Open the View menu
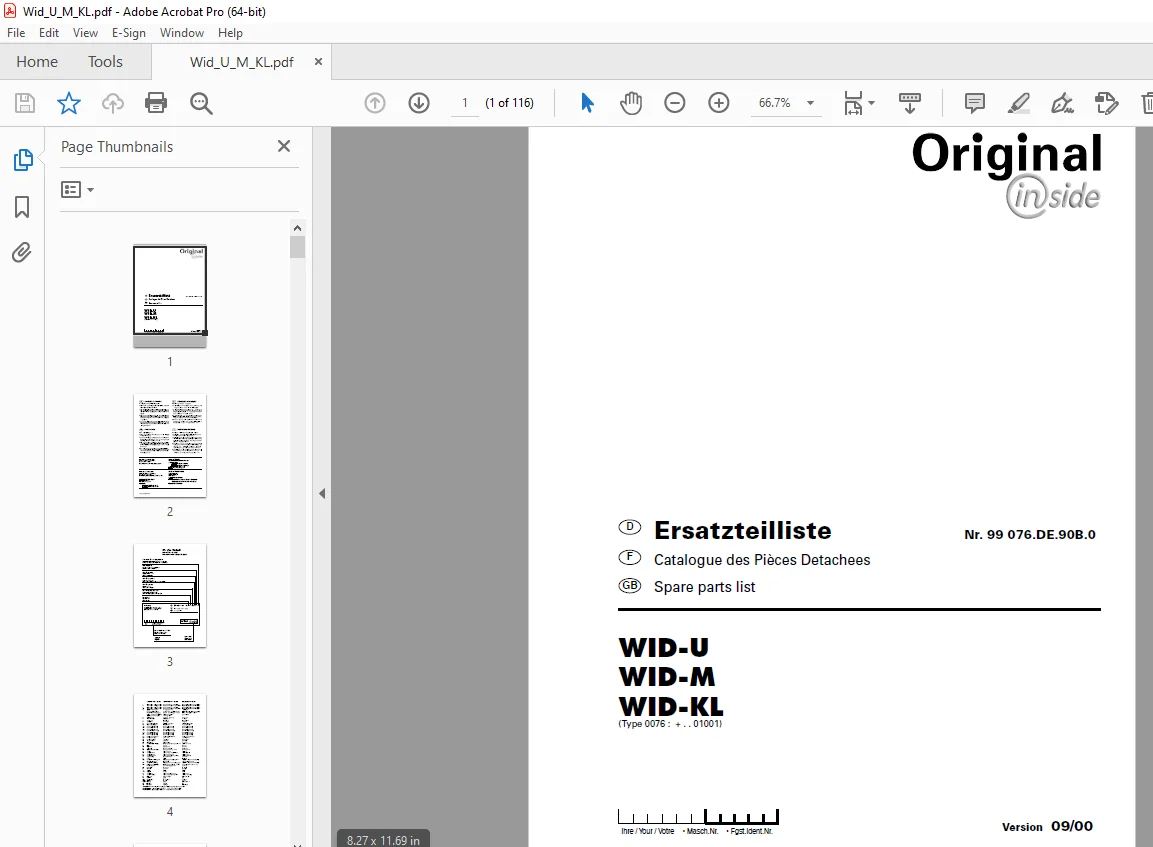Viewport: 1153px width, 847px height. tap(85, 33)
